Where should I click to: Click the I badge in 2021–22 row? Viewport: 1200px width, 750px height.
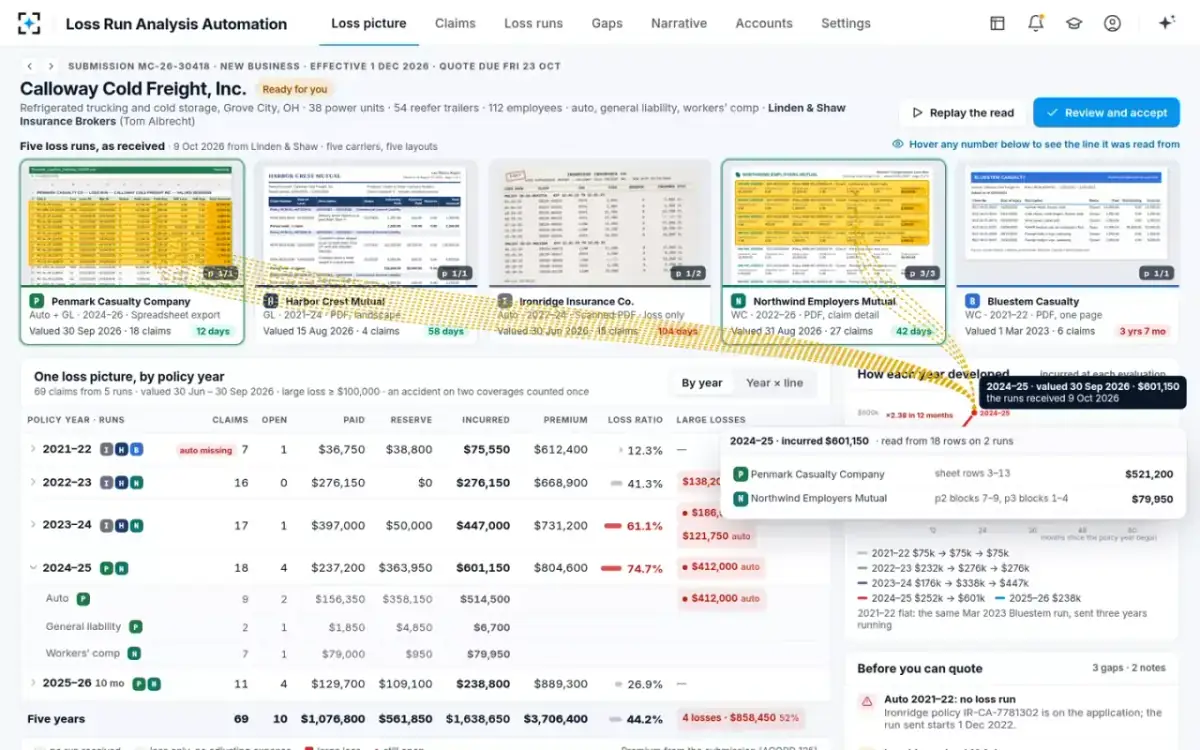(106, 450)
